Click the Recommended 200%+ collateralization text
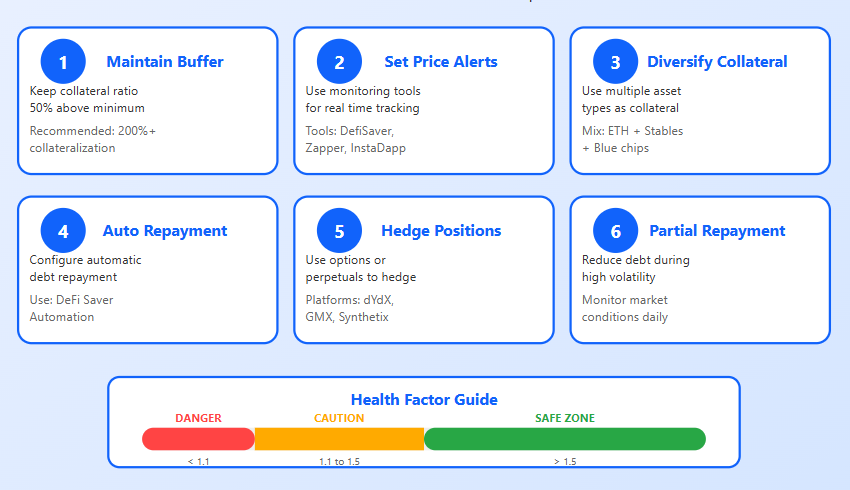Image resolution: width=850 pixels, height=490 pixels. click(92, 140)
